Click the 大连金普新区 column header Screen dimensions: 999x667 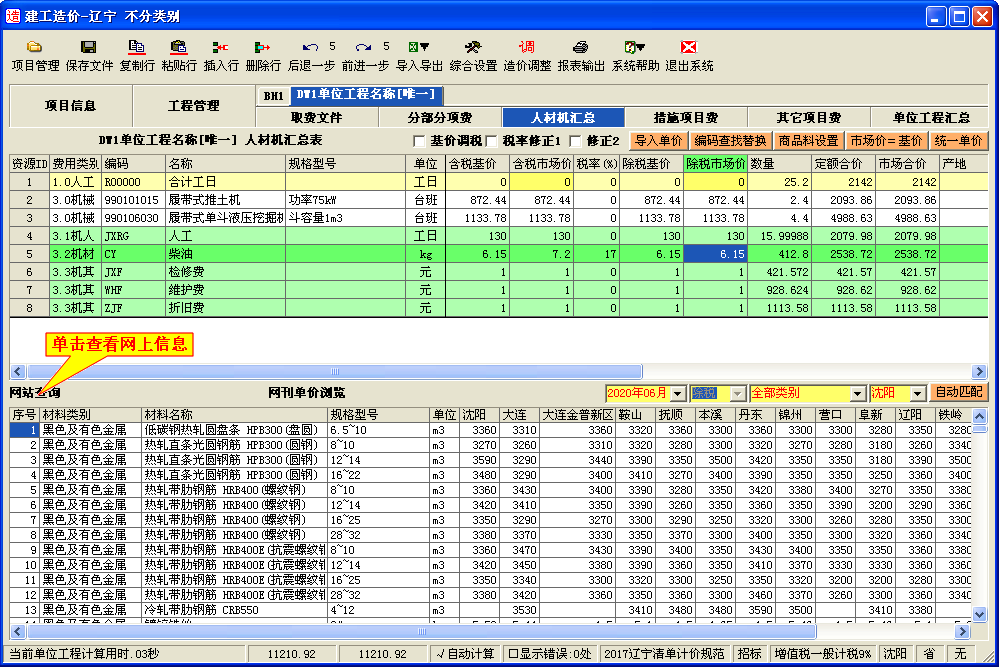click(x=577, y=415)
